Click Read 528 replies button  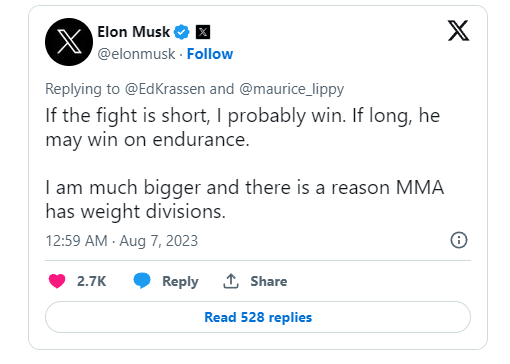[258, 317]
